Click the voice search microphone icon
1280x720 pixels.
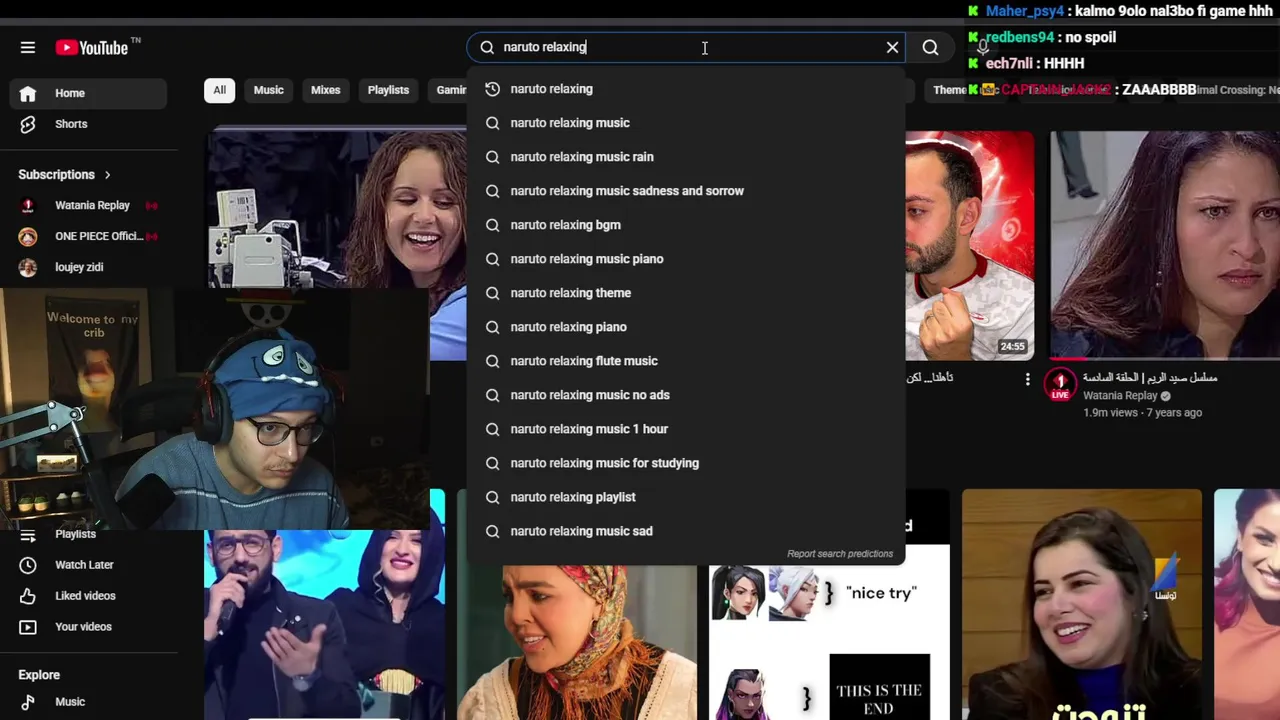983,47
